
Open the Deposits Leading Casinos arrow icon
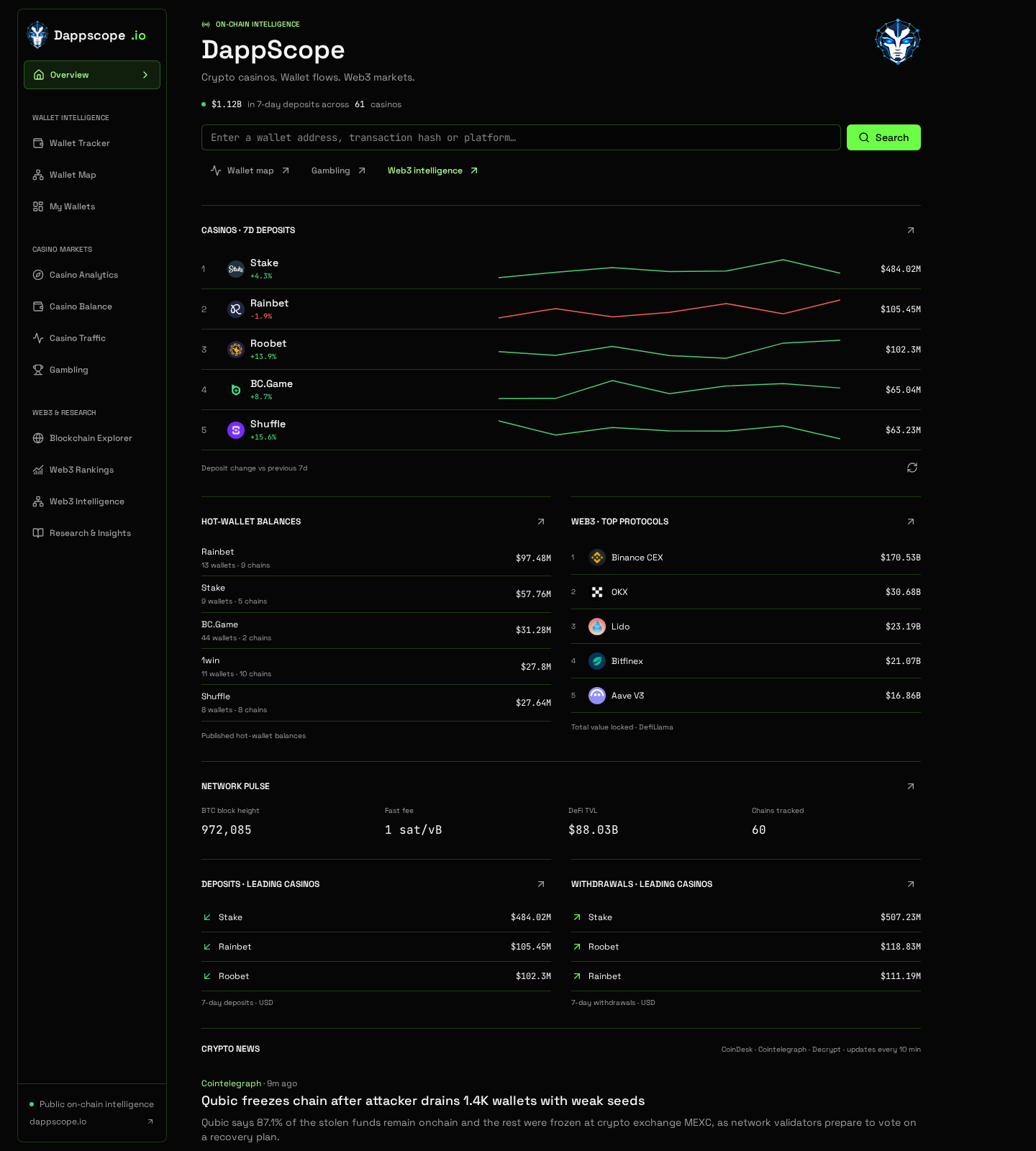pyautogui.click(x=541, y=884)
